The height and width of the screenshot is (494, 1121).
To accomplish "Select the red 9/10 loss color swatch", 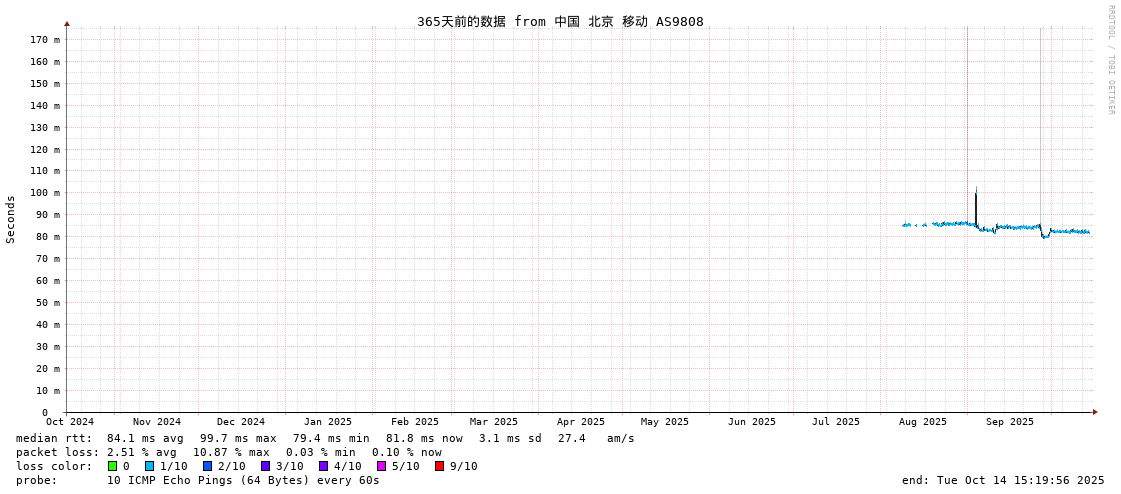I will 439,466.
